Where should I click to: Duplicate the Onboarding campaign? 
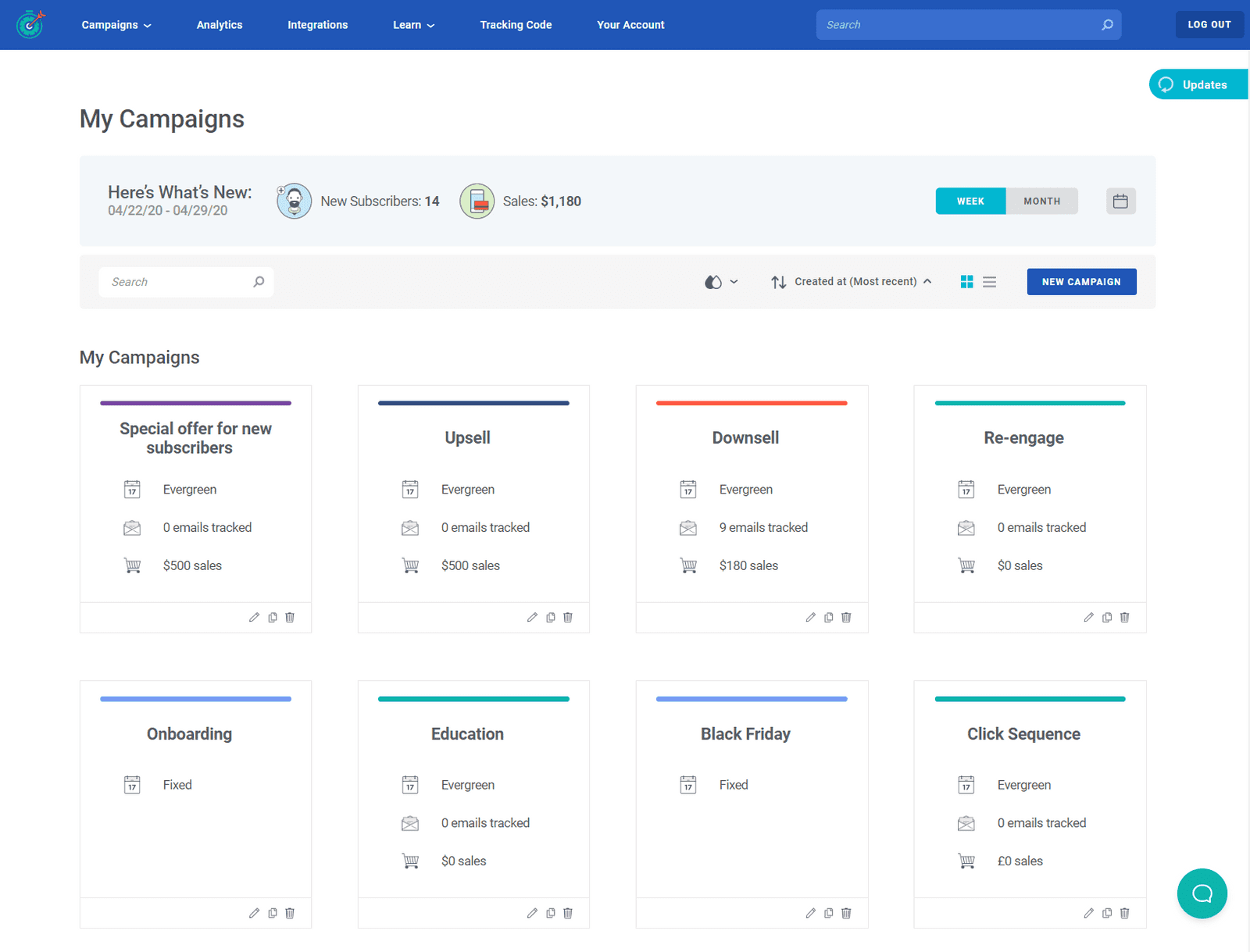(x=273, y=913)
